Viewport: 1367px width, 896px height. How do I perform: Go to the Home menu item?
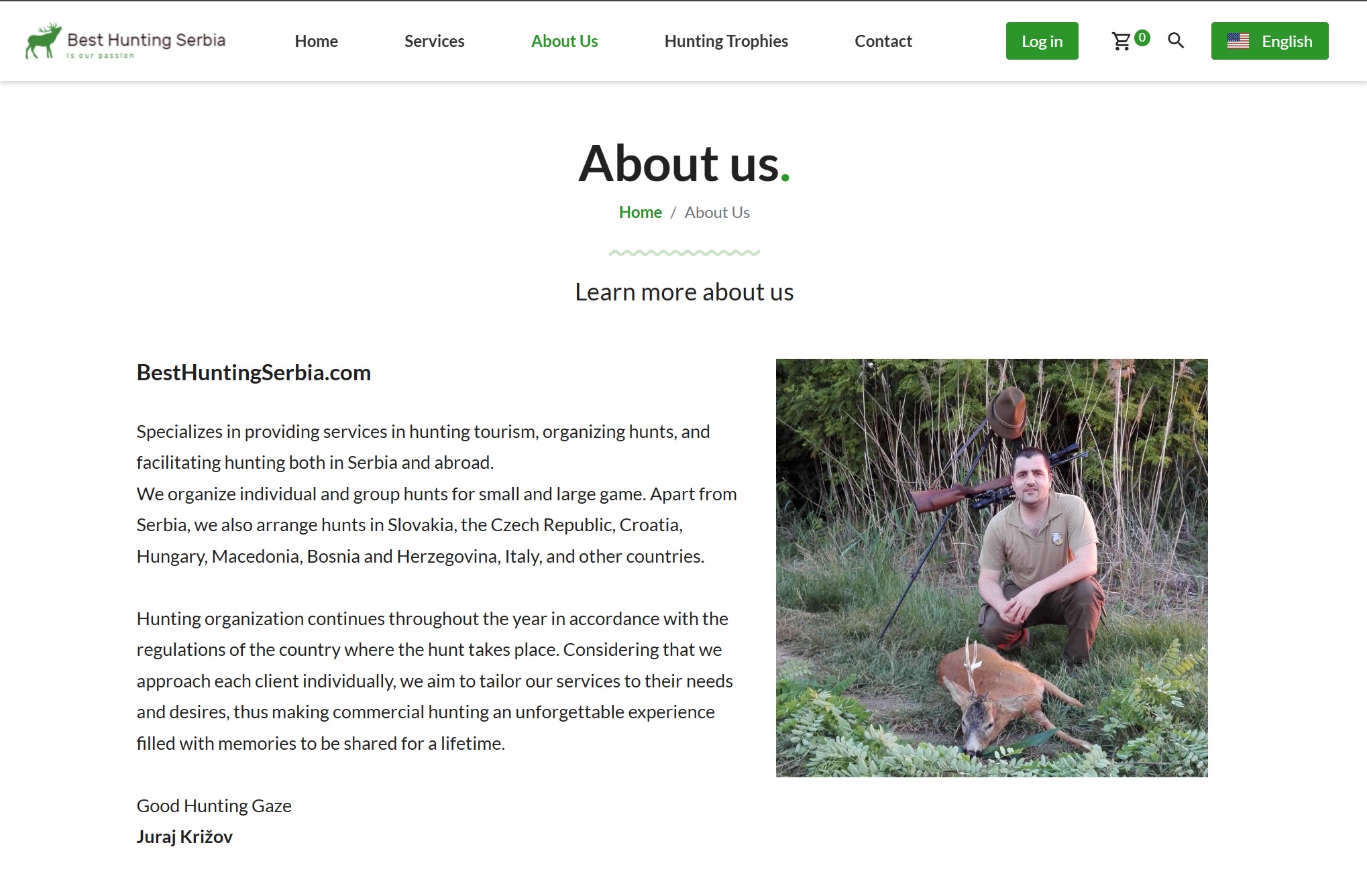(x=316, y=41)
